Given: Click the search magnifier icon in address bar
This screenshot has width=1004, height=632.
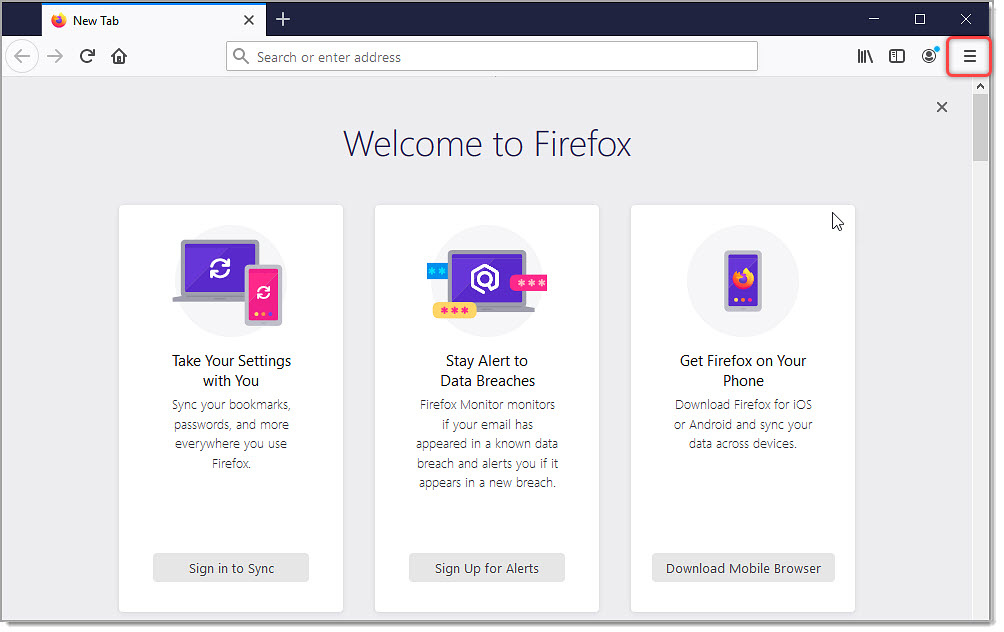Looking at the screenshot, I should (x=241, y=56).
